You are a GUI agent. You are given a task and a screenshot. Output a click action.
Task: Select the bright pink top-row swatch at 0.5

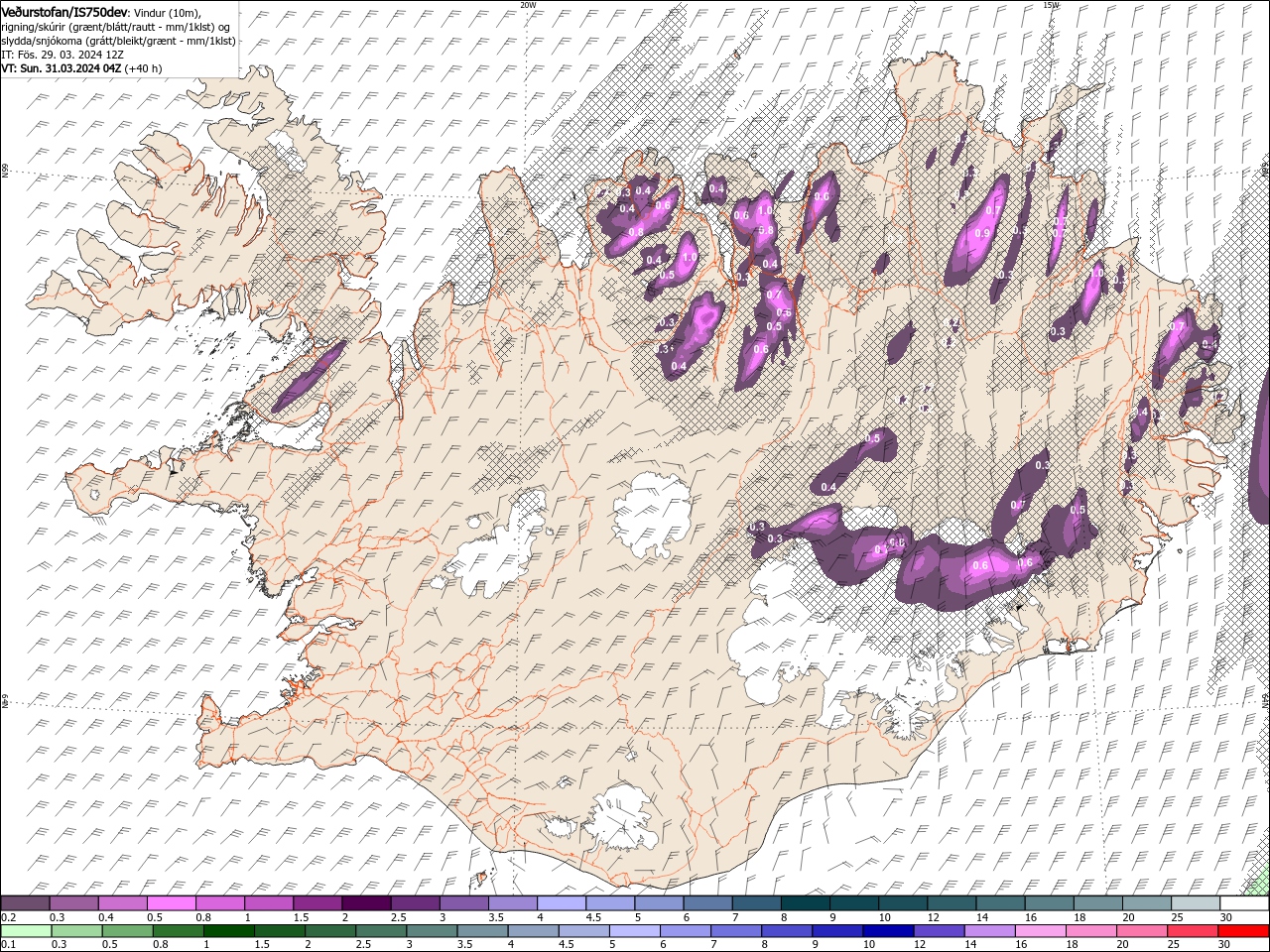pos(172,903)
